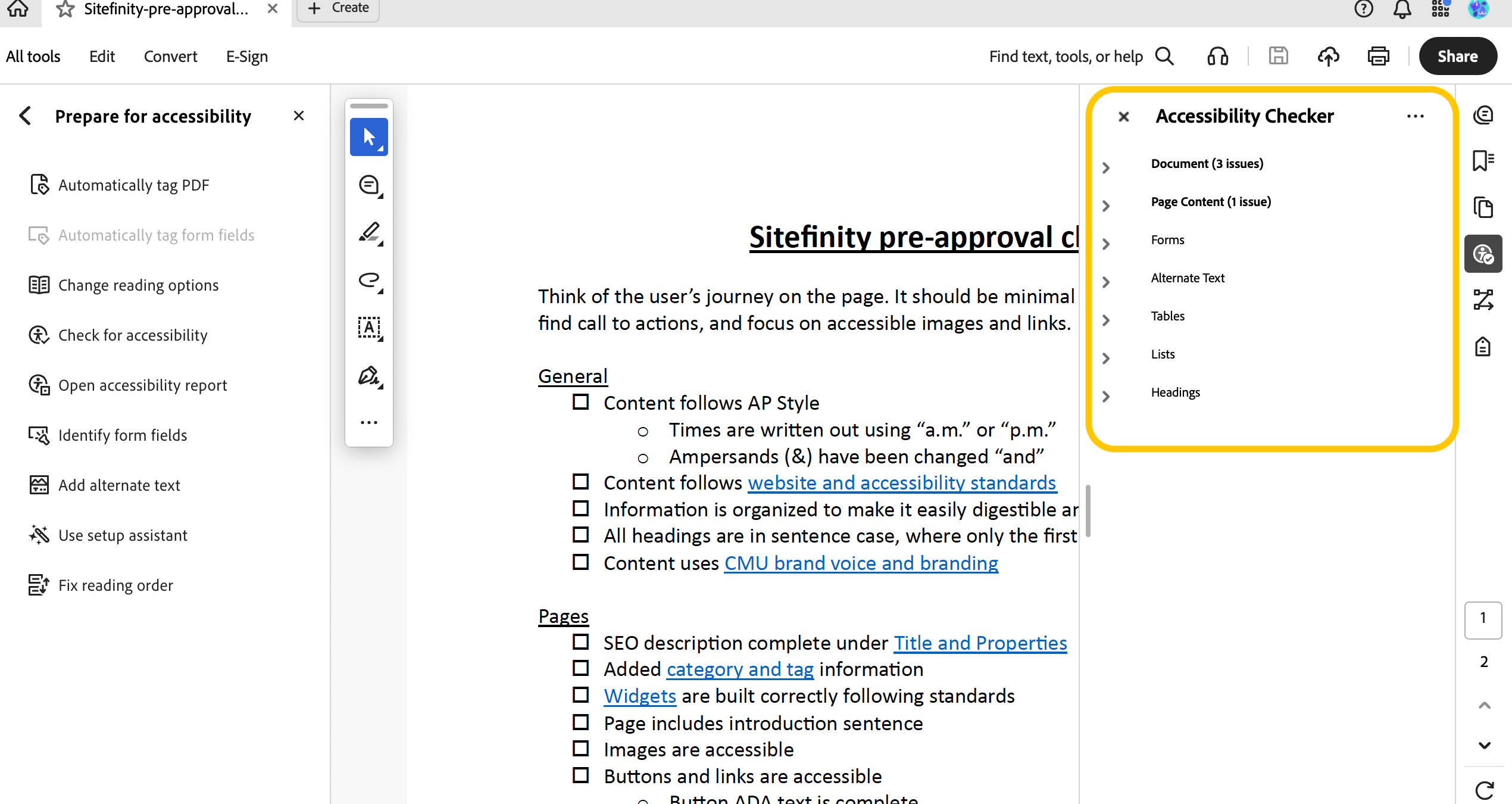This screenshot has width=1512, height=804.
Task: Select the text box tool
Action: coord(370,328)
